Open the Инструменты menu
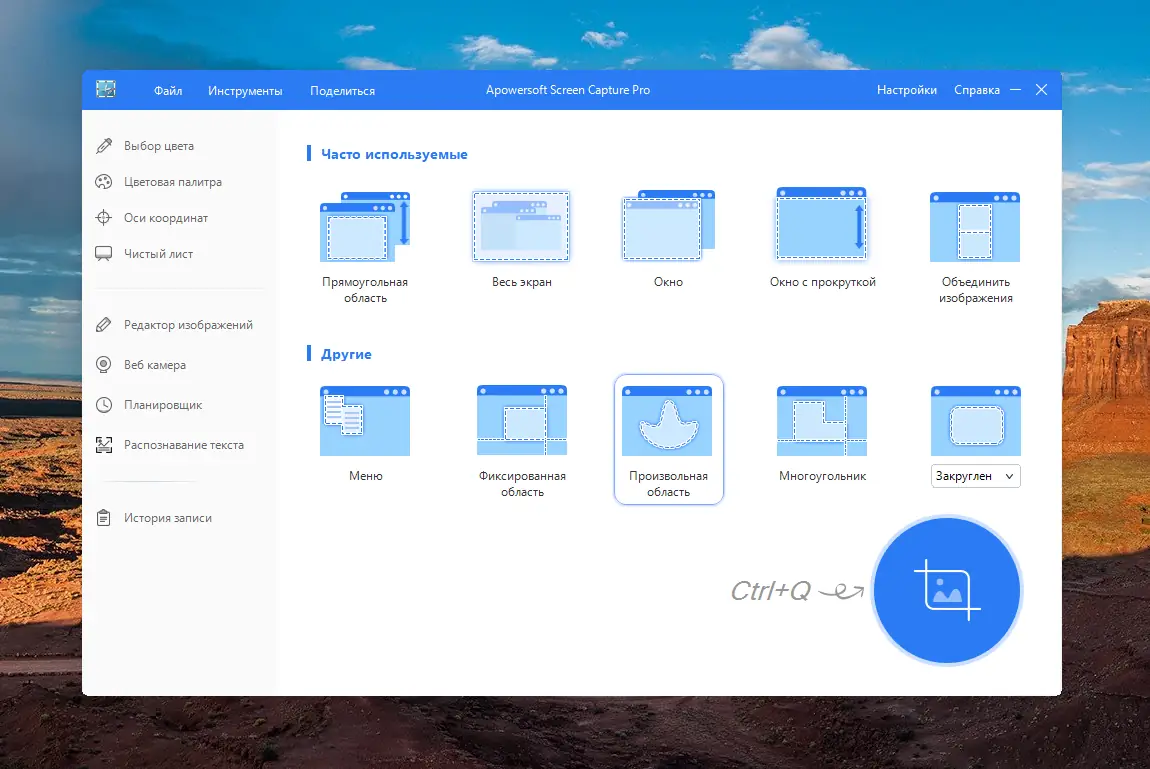 click(x=247, y=90)
